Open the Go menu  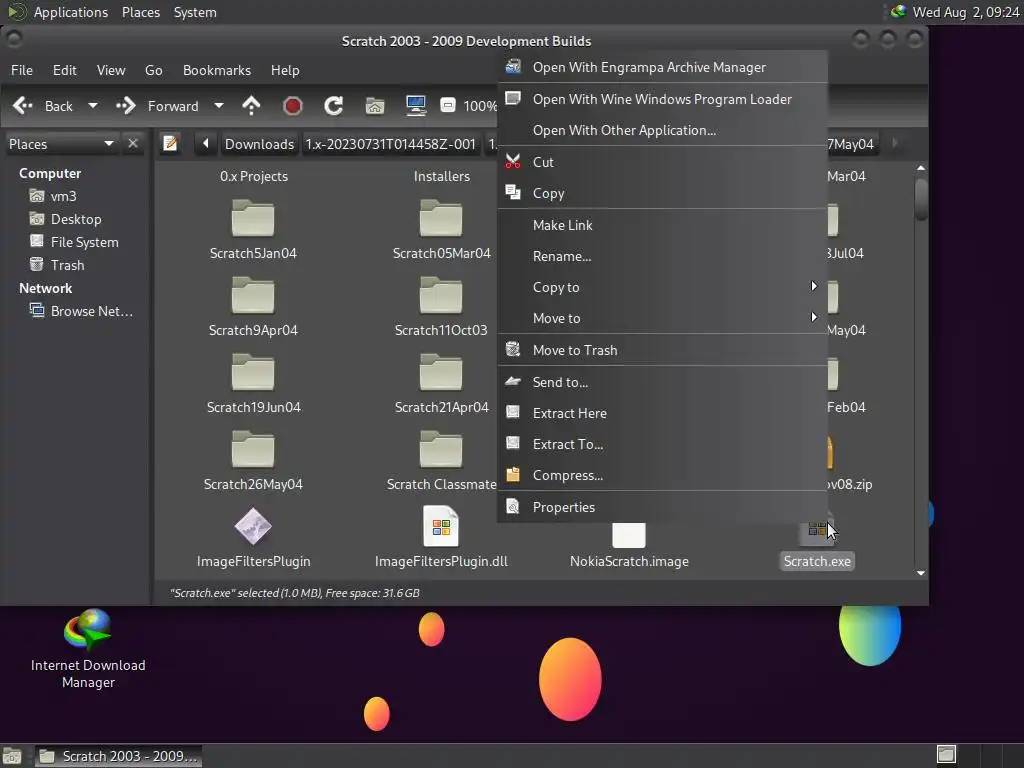coord(153,70)
